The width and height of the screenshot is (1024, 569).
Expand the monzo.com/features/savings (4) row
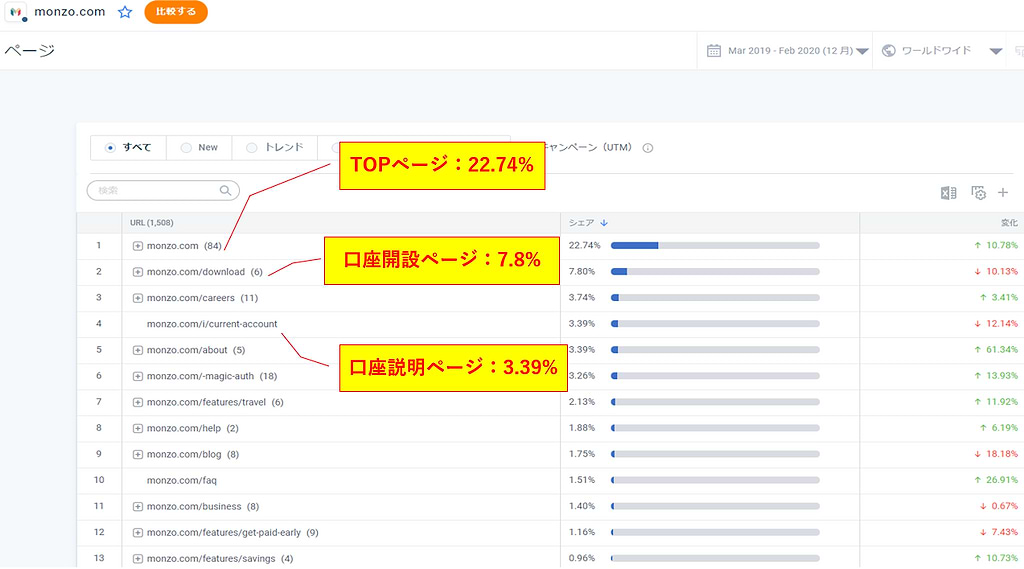coord(138,559)
